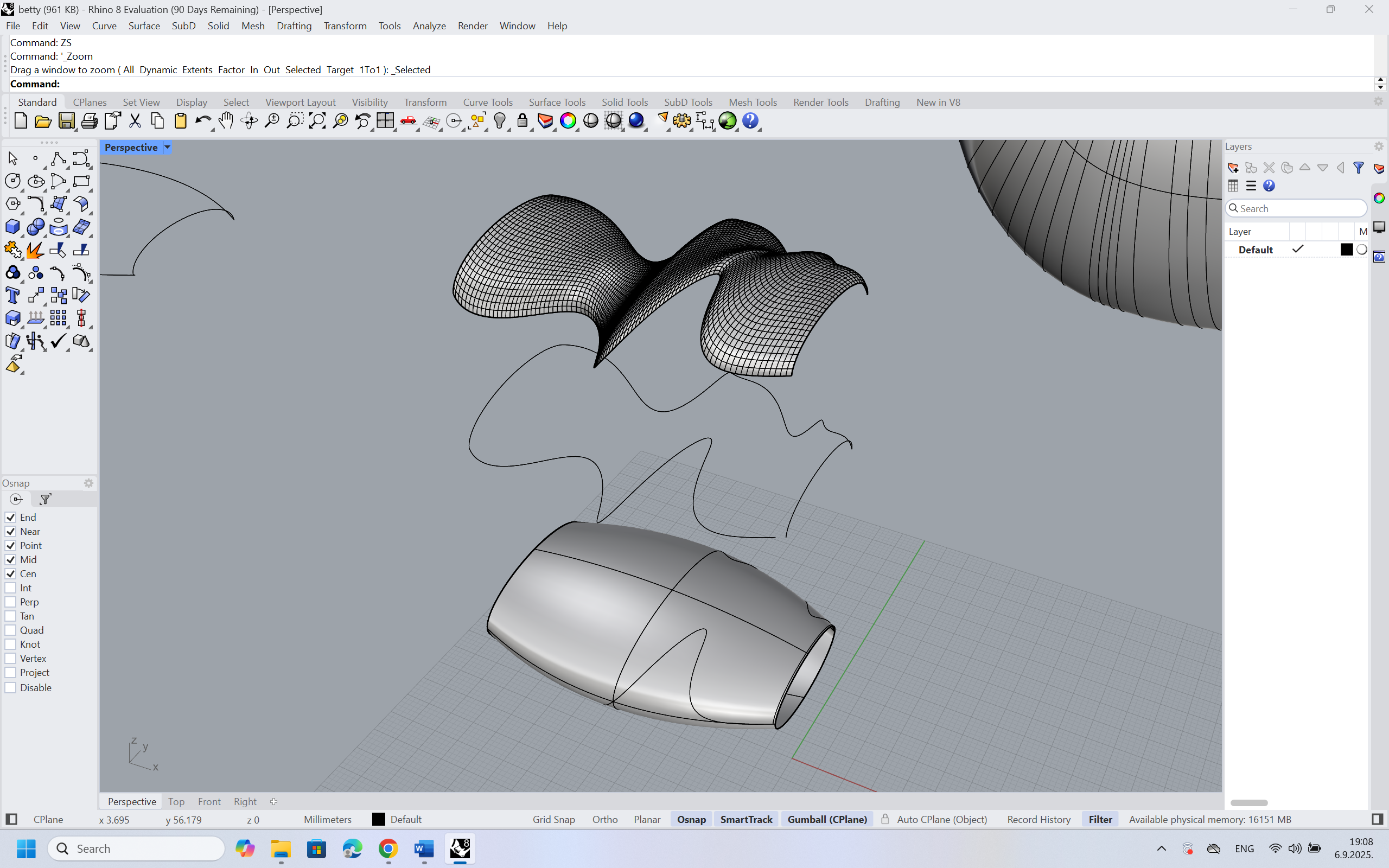Select the Circle tool in left sidebar

click(x=12, y=181)
